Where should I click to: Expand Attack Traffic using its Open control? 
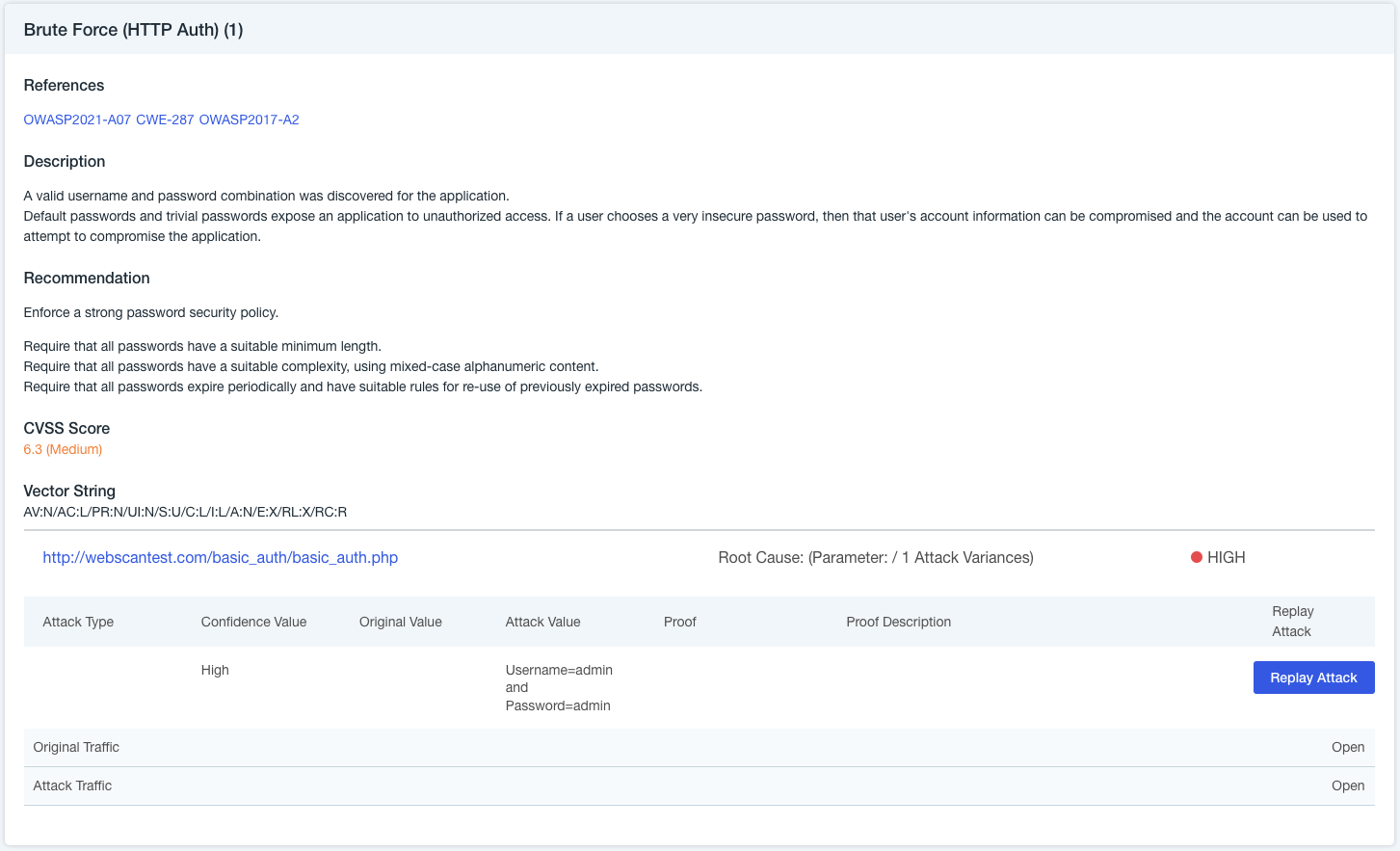coord(1347,785)
